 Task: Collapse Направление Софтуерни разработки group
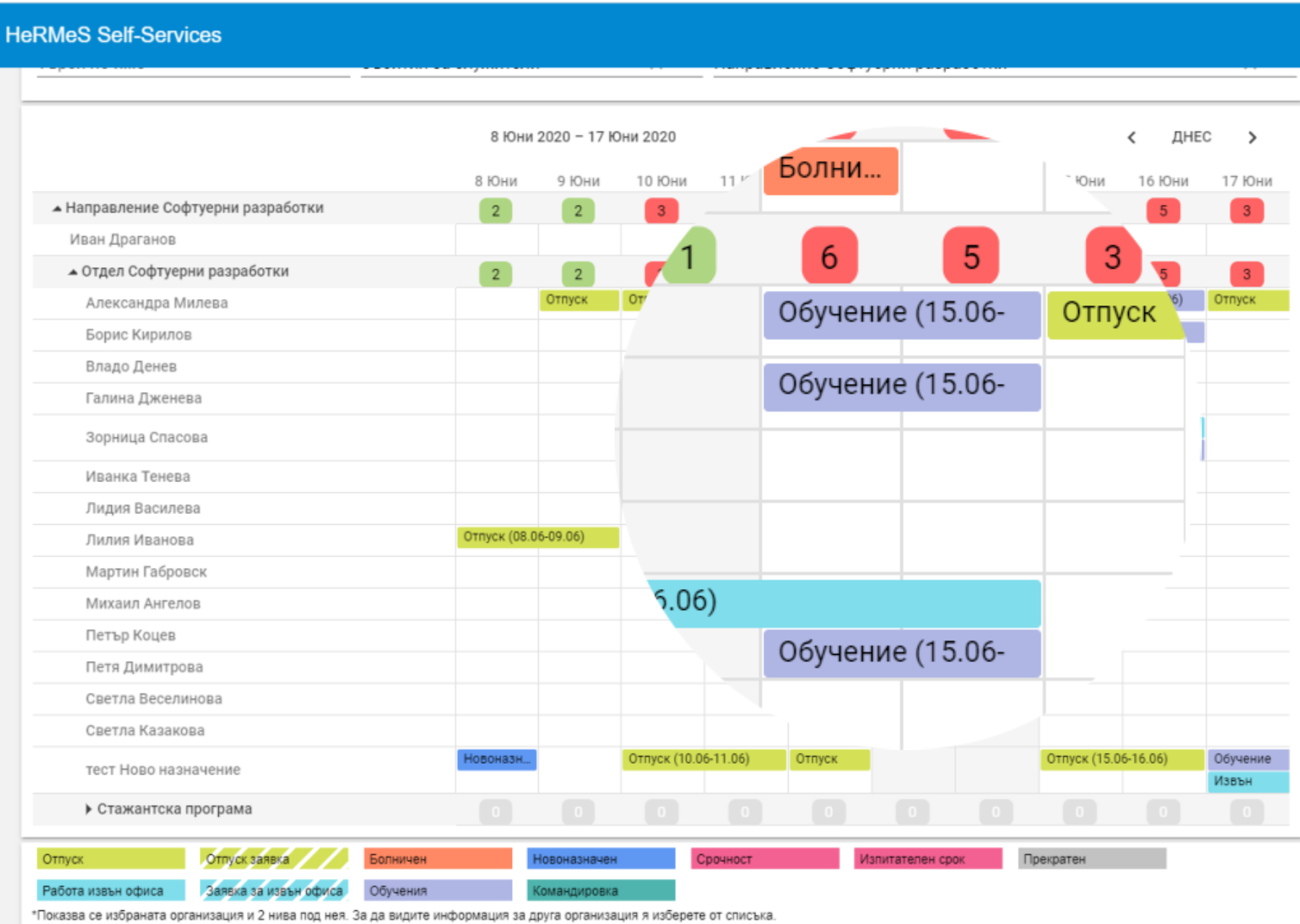pos(57,208)
